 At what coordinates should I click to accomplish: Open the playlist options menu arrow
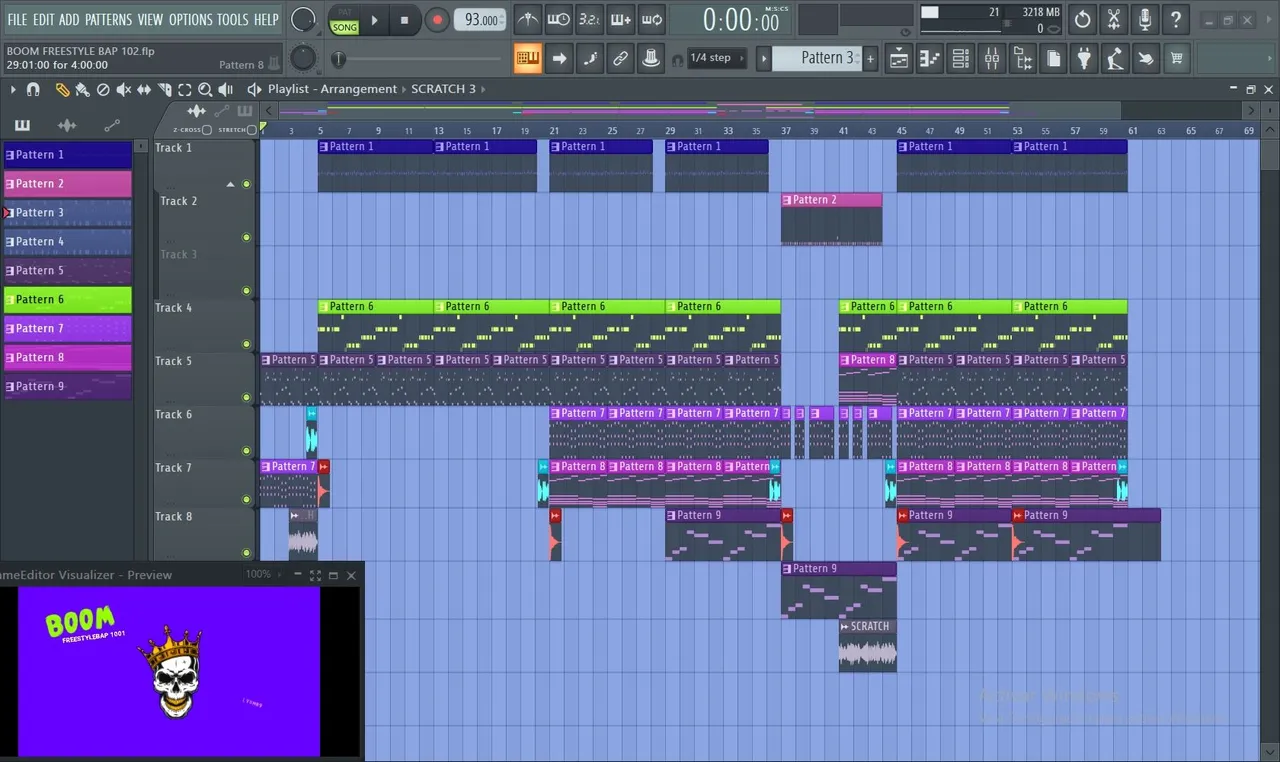[13, 89]
